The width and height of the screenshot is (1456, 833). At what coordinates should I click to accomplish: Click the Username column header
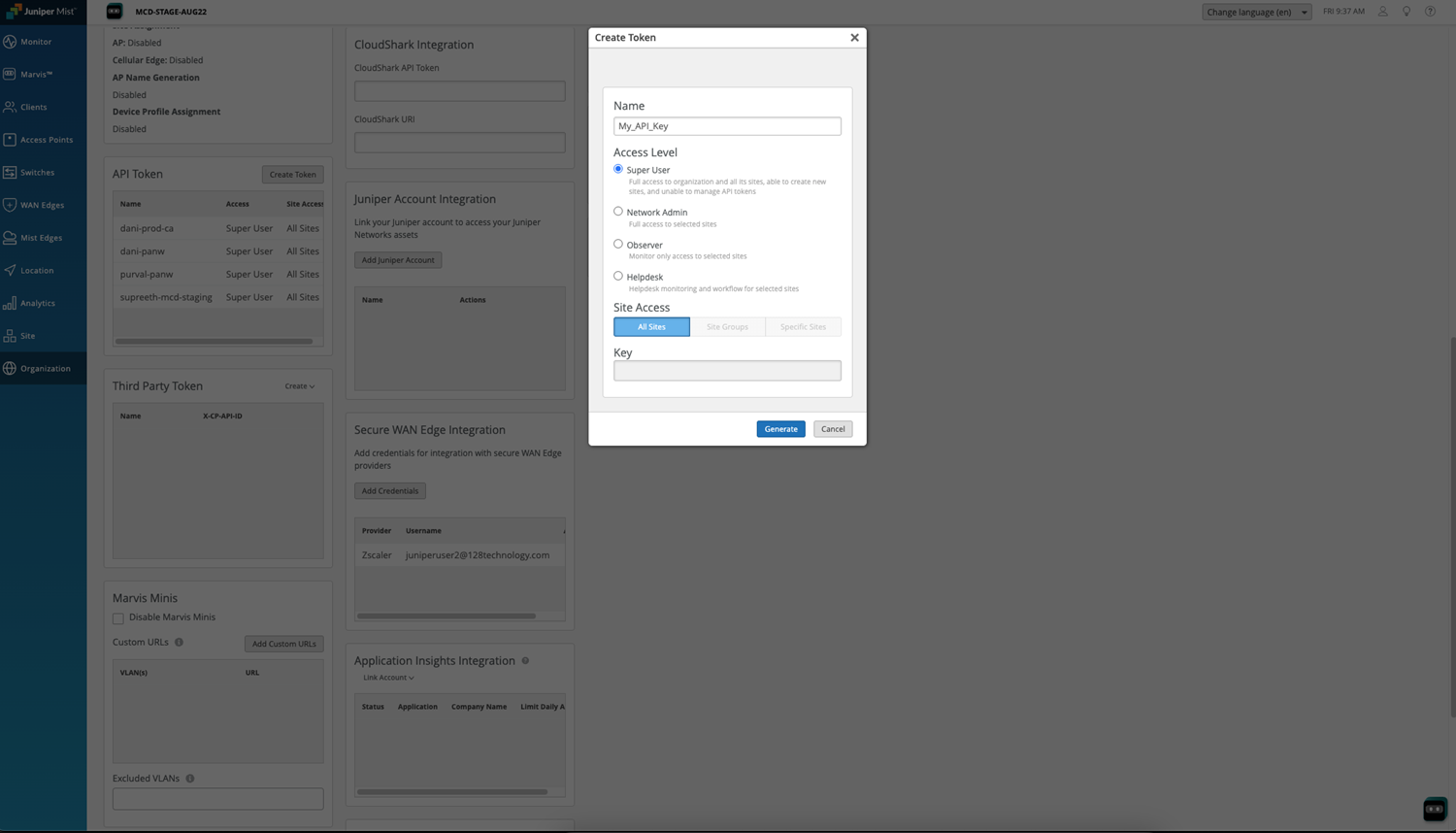pyautogui.click(x=423, y=531)
